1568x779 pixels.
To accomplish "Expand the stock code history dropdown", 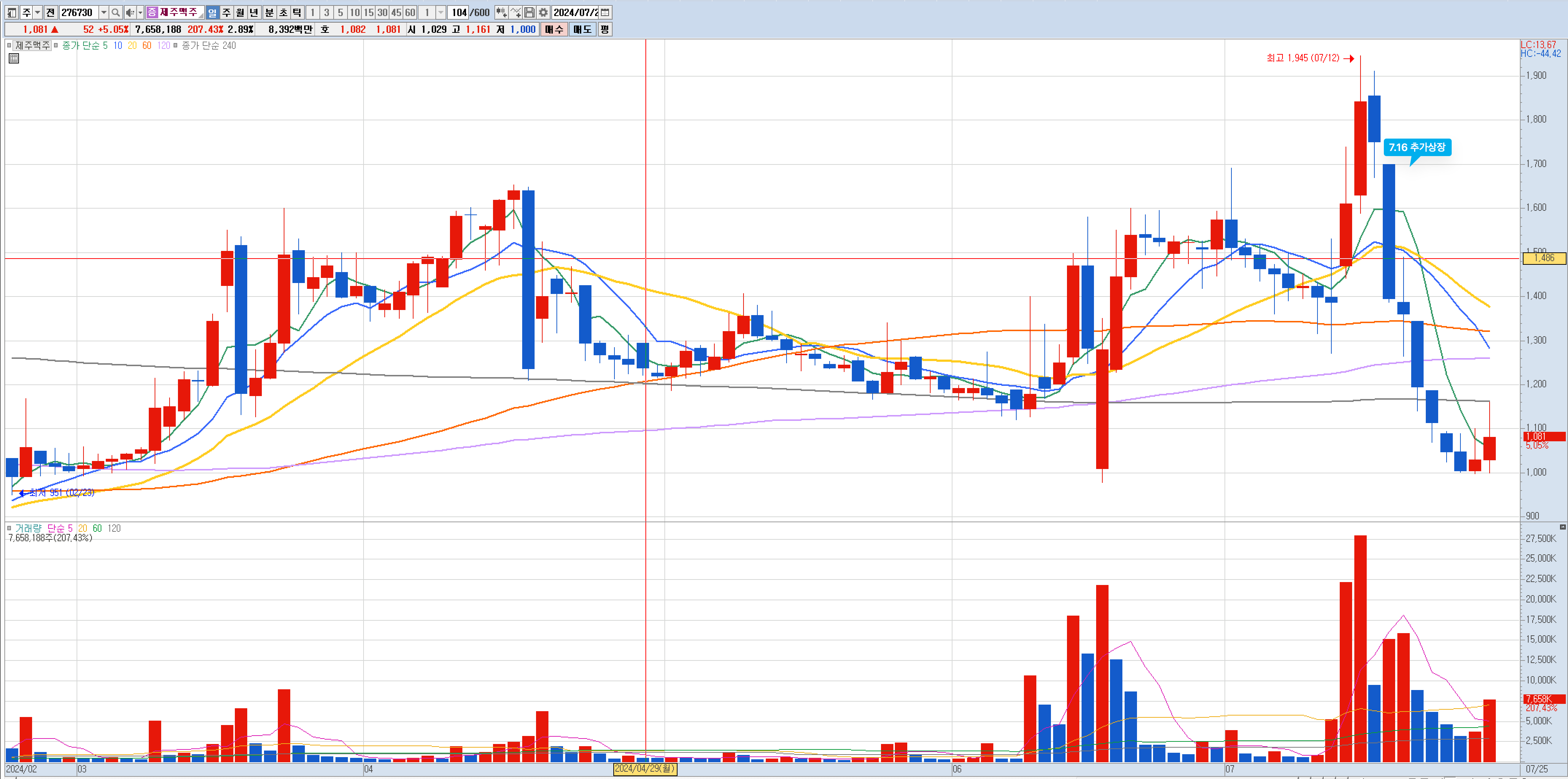I will point(104,12).
